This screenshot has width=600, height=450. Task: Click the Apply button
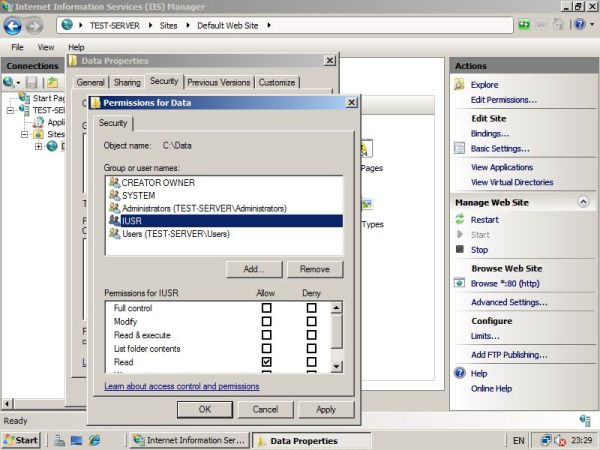[x=326, y=409]
